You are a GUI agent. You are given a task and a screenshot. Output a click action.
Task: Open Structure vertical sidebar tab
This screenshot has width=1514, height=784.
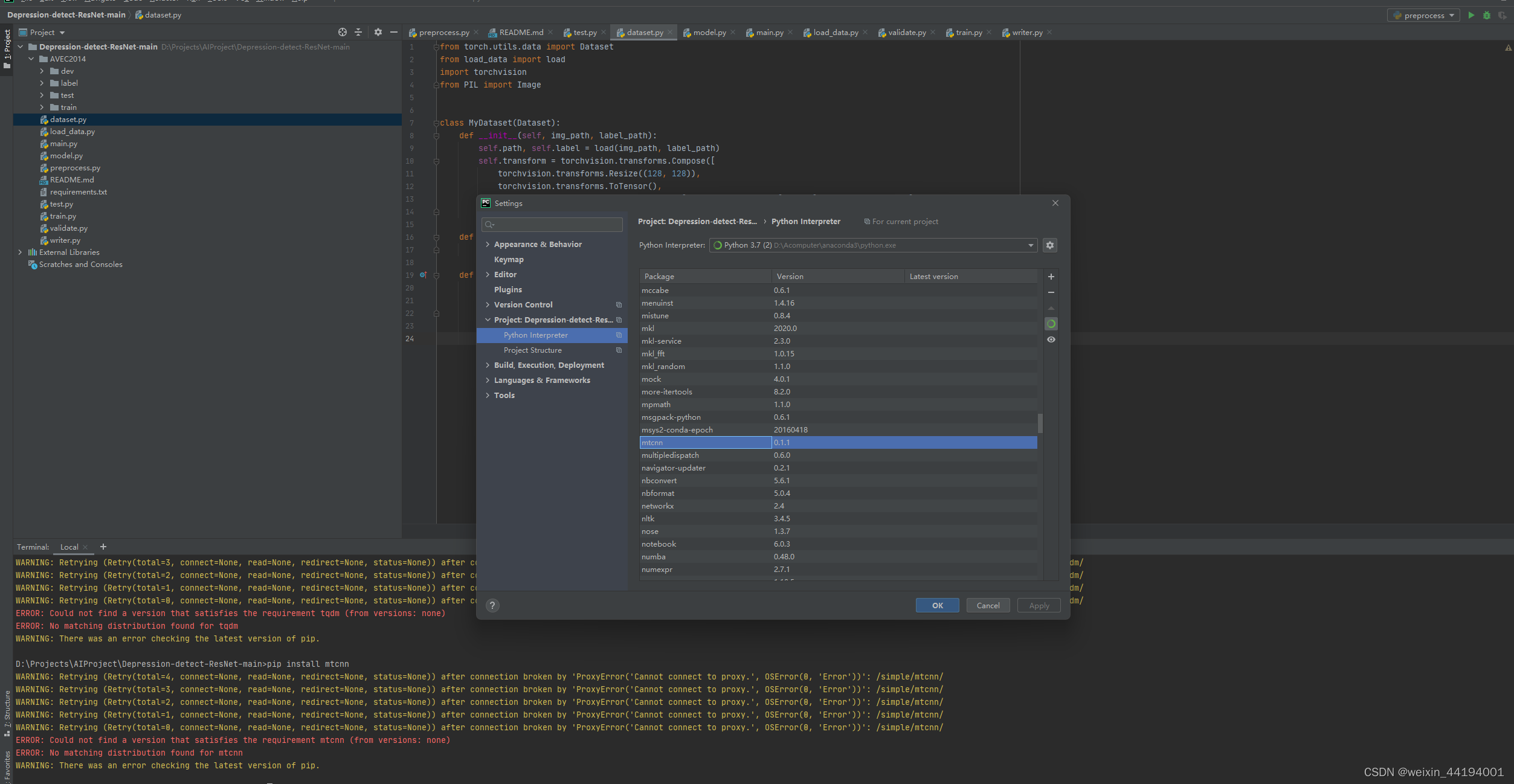pos(7,713)
